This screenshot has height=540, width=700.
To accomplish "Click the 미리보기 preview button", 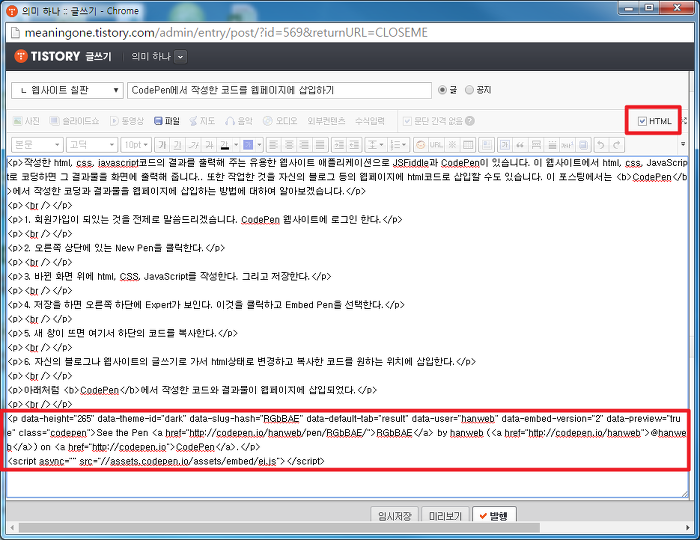I will pyautogui.click(x=445, y=515).
